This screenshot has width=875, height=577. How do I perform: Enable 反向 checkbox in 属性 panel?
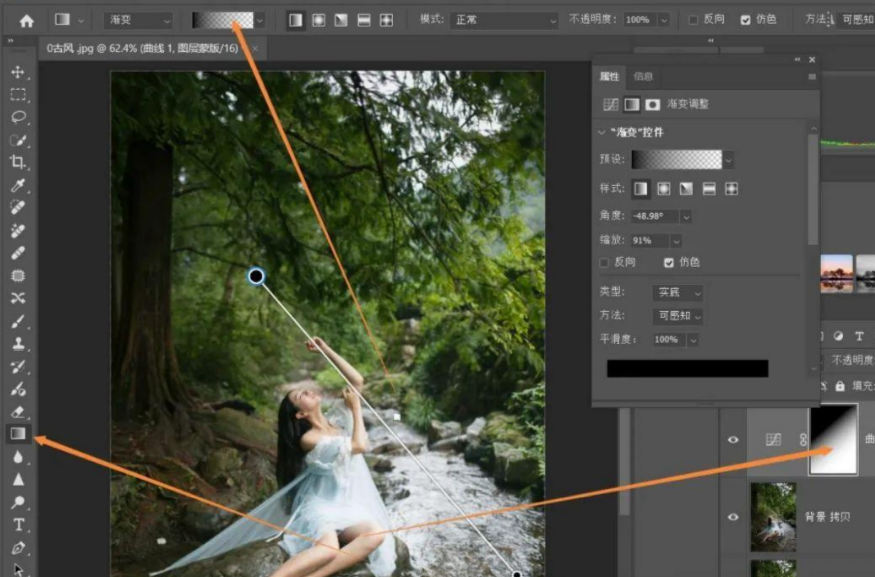pos(604,262)
